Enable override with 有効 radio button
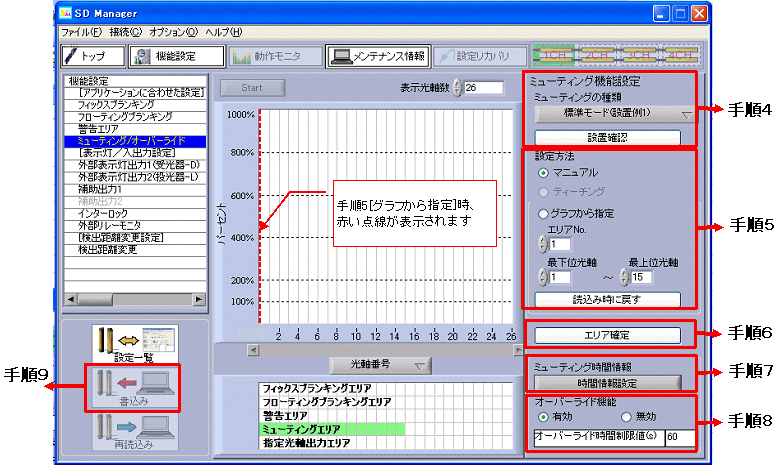The width and height of the screenshot is (781, 466). 543,417
